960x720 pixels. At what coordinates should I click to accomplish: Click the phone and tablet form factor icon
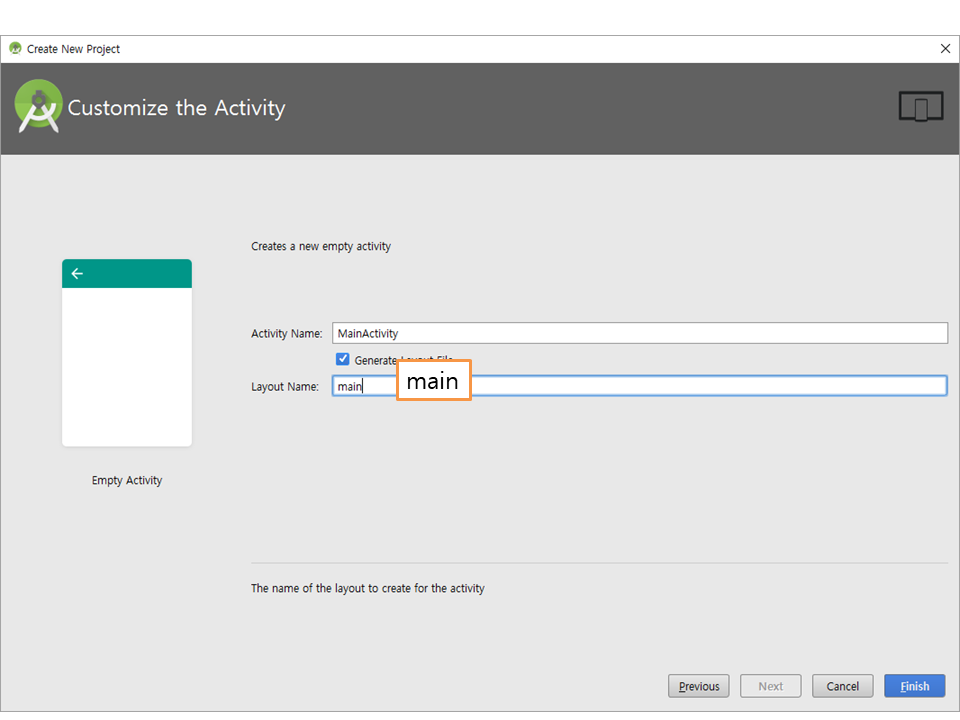click(920, 107)
